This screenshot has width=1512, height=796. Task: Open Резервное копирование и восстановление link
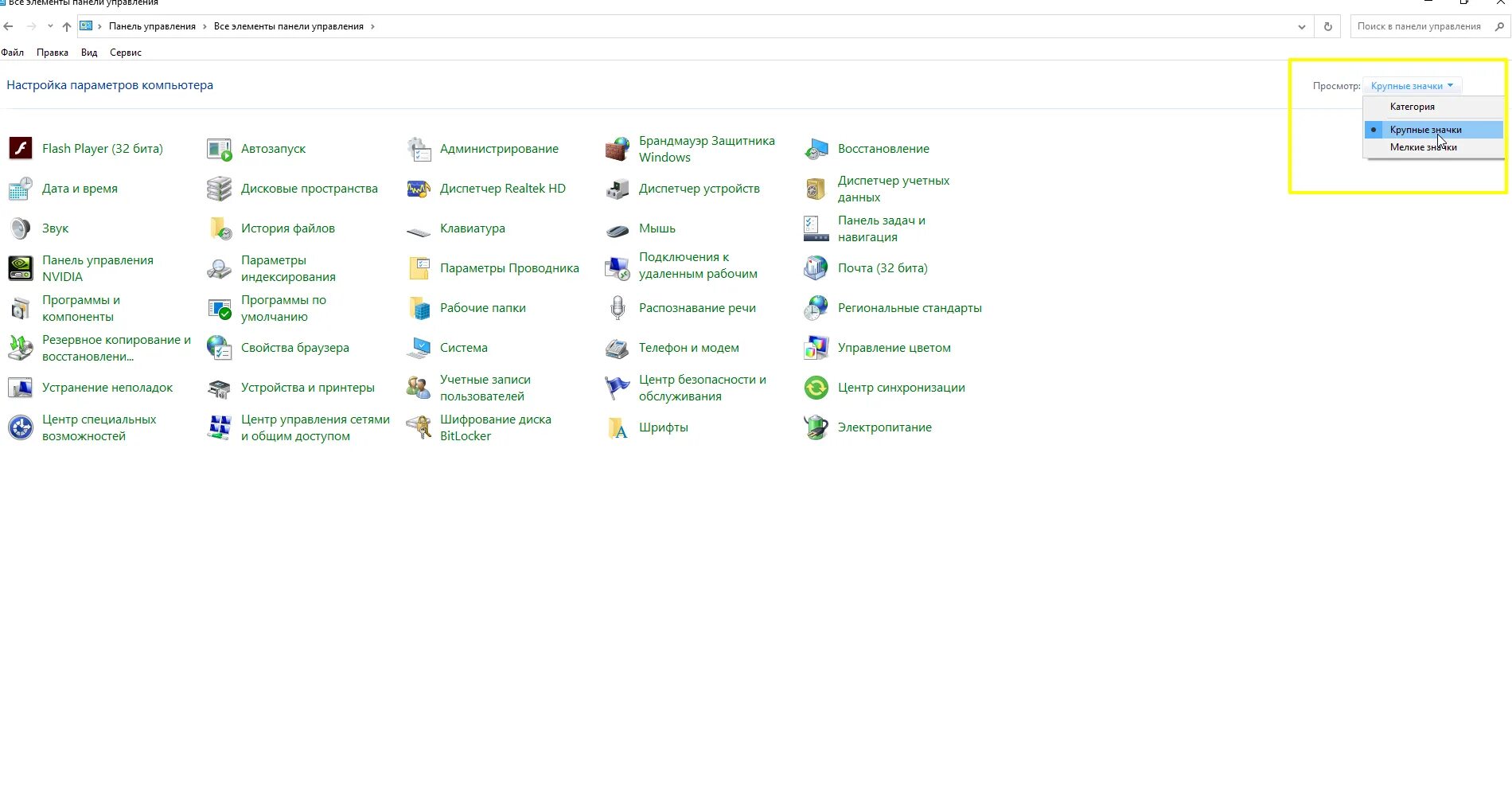[117, 348]
